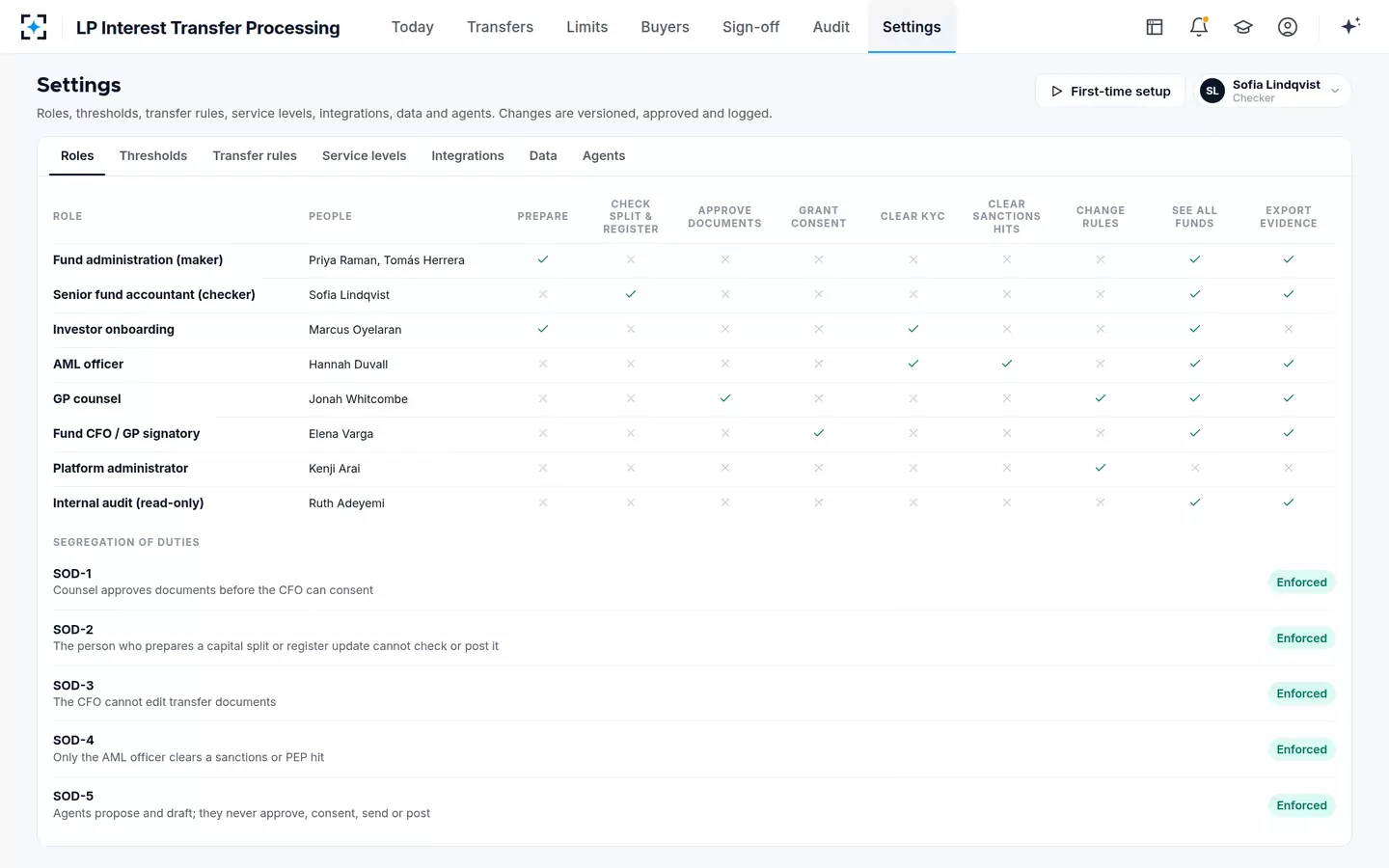Start the First-time setup

click(1110, 91)
